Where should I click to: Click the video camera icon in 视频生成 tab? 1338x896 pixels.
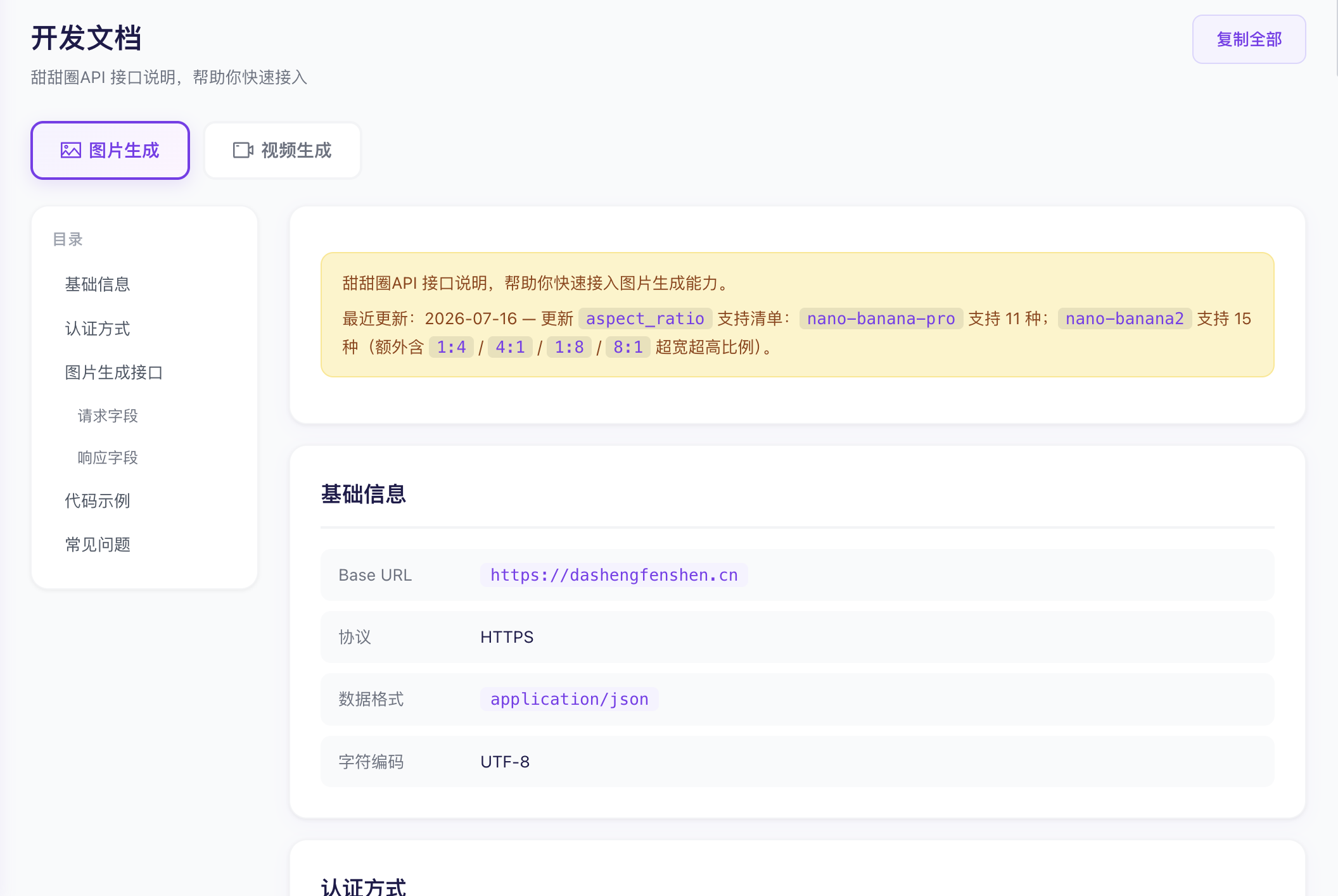click(243, 150)
